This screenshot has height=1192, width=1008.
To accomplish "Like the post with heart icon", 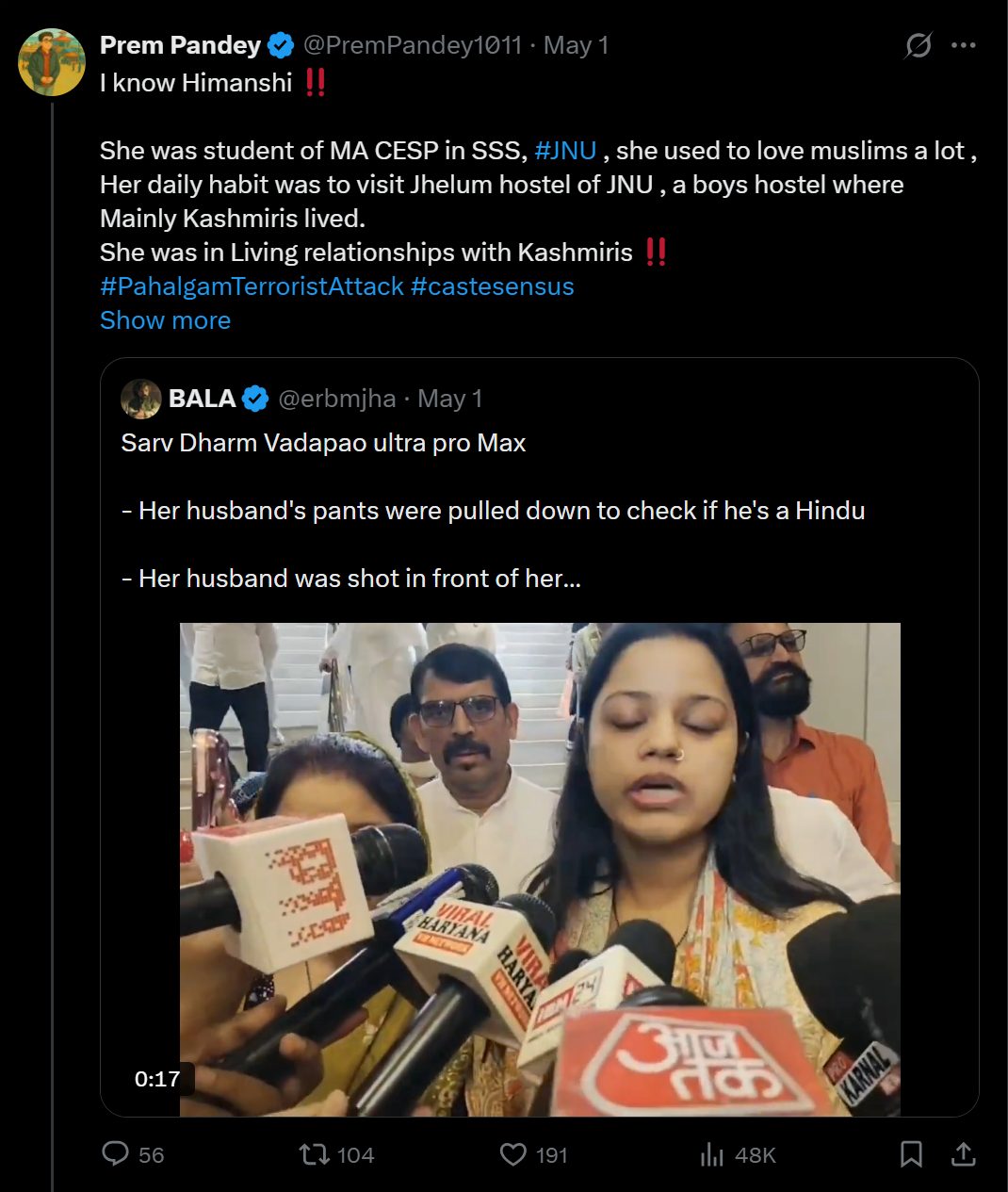I will point(512,1154).
